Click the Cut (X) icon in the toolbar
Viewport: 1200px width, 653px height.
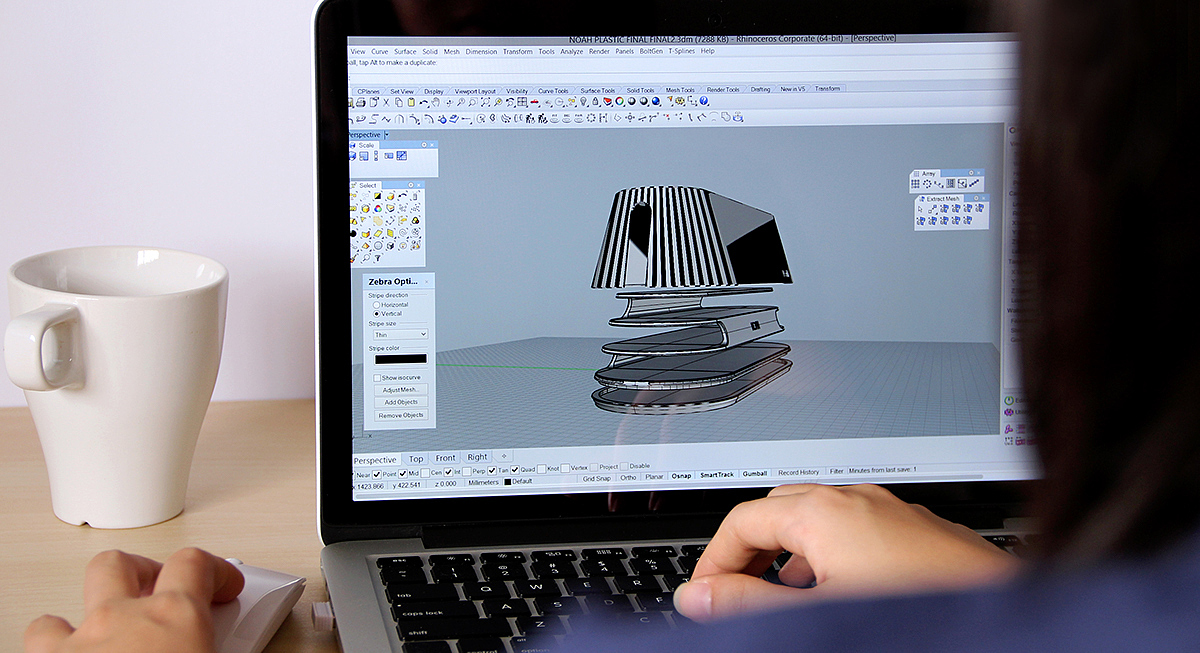point(386,102)
